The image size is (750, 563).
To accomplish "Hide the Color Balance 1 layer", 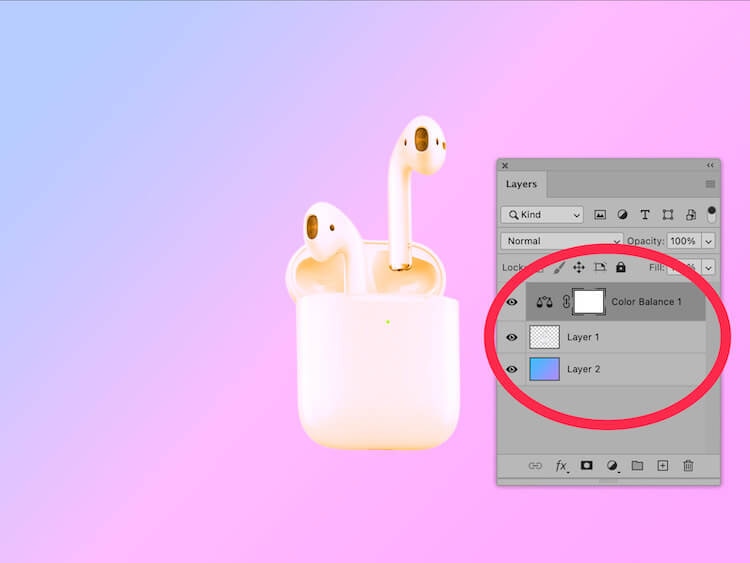I will pyautogui.click(x=512, y=302).
